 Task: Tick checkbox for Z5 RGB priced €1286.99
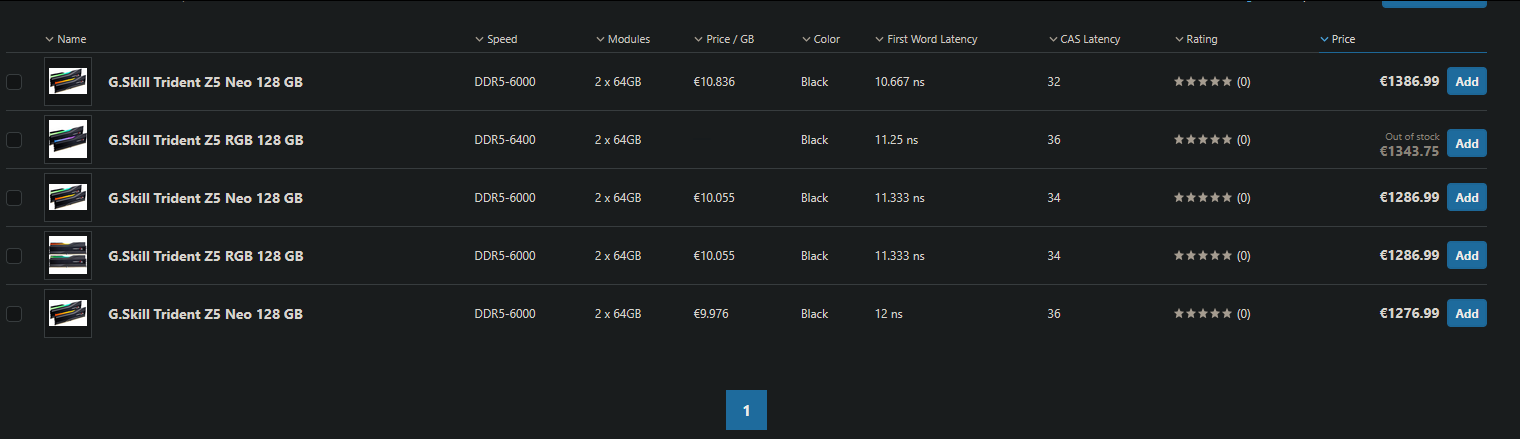click(x=14, y=256)
